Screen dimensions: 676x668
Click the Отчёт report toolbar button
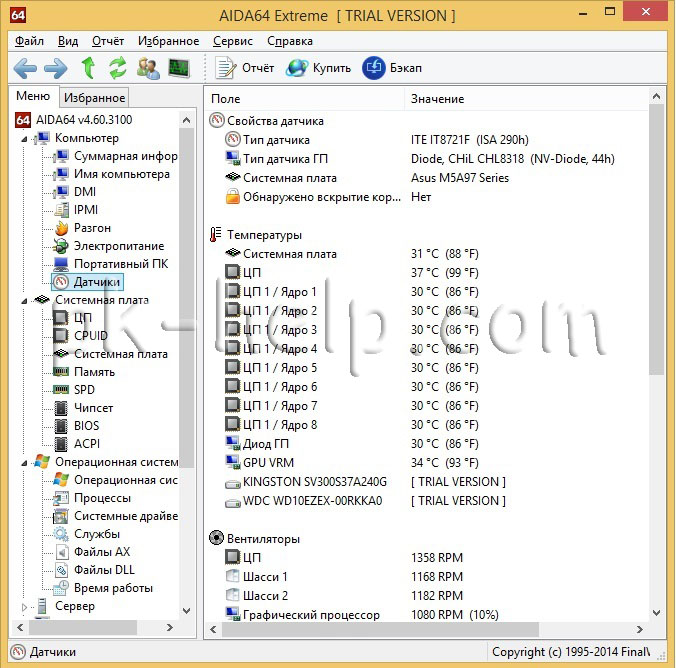pyautogui.click(x=244, y=68)
